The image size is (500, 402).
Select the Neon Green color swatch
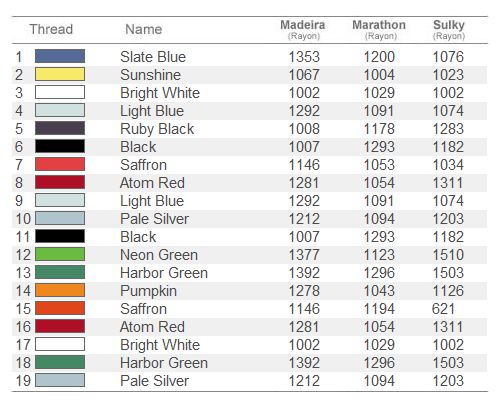tap(60, 254)
